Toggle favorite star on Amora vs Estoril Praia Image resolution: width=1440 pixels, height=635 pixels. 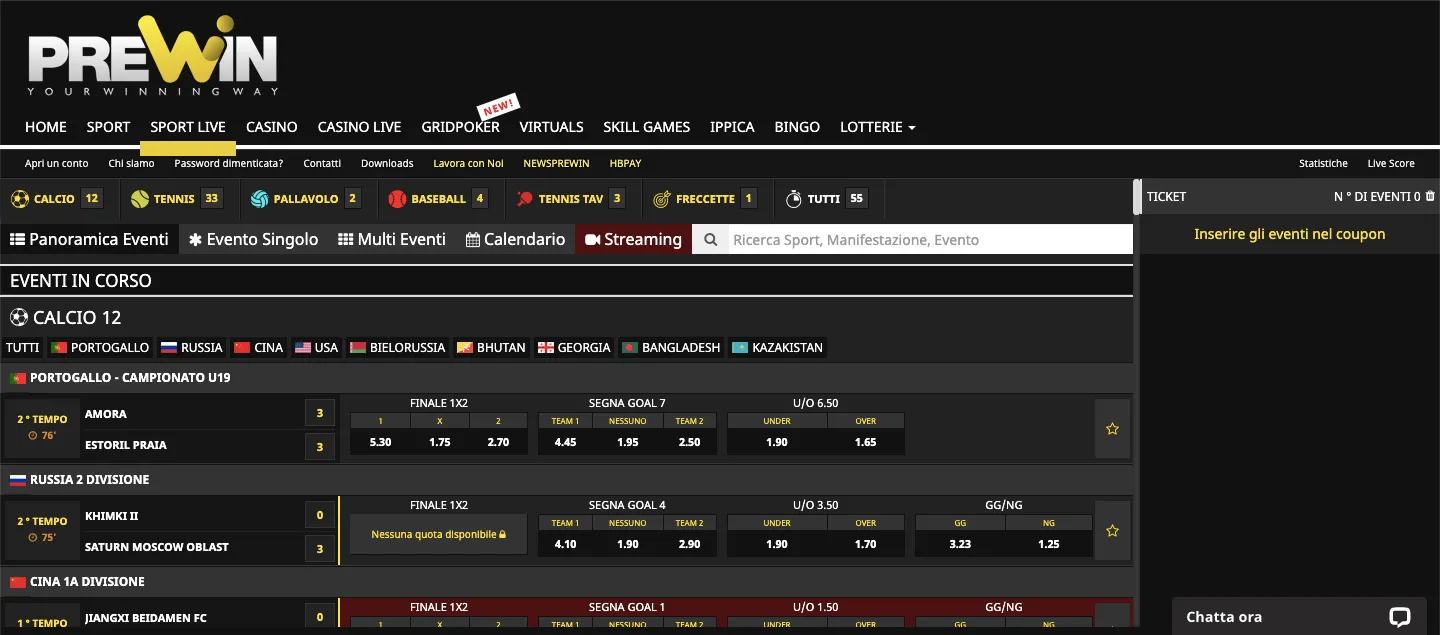[x=1112, y=428]
